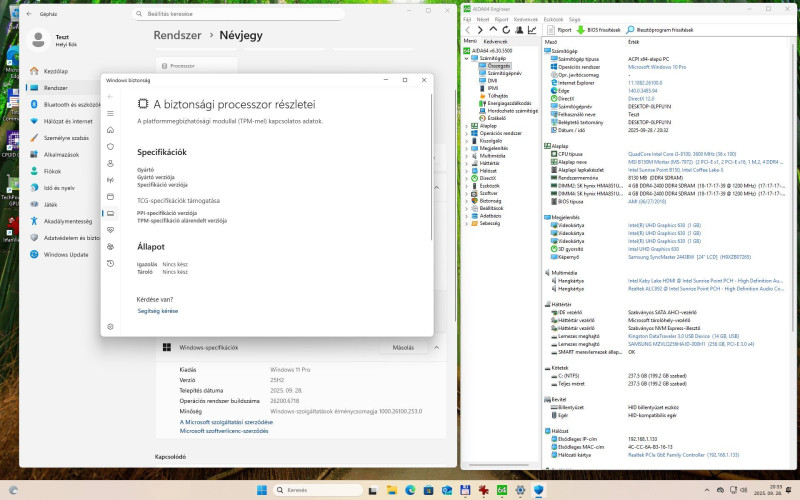Click the taskbar Keresés search box
Image resolution: width=800 pixels, height=500 pixels.
[x=318, y=490]
